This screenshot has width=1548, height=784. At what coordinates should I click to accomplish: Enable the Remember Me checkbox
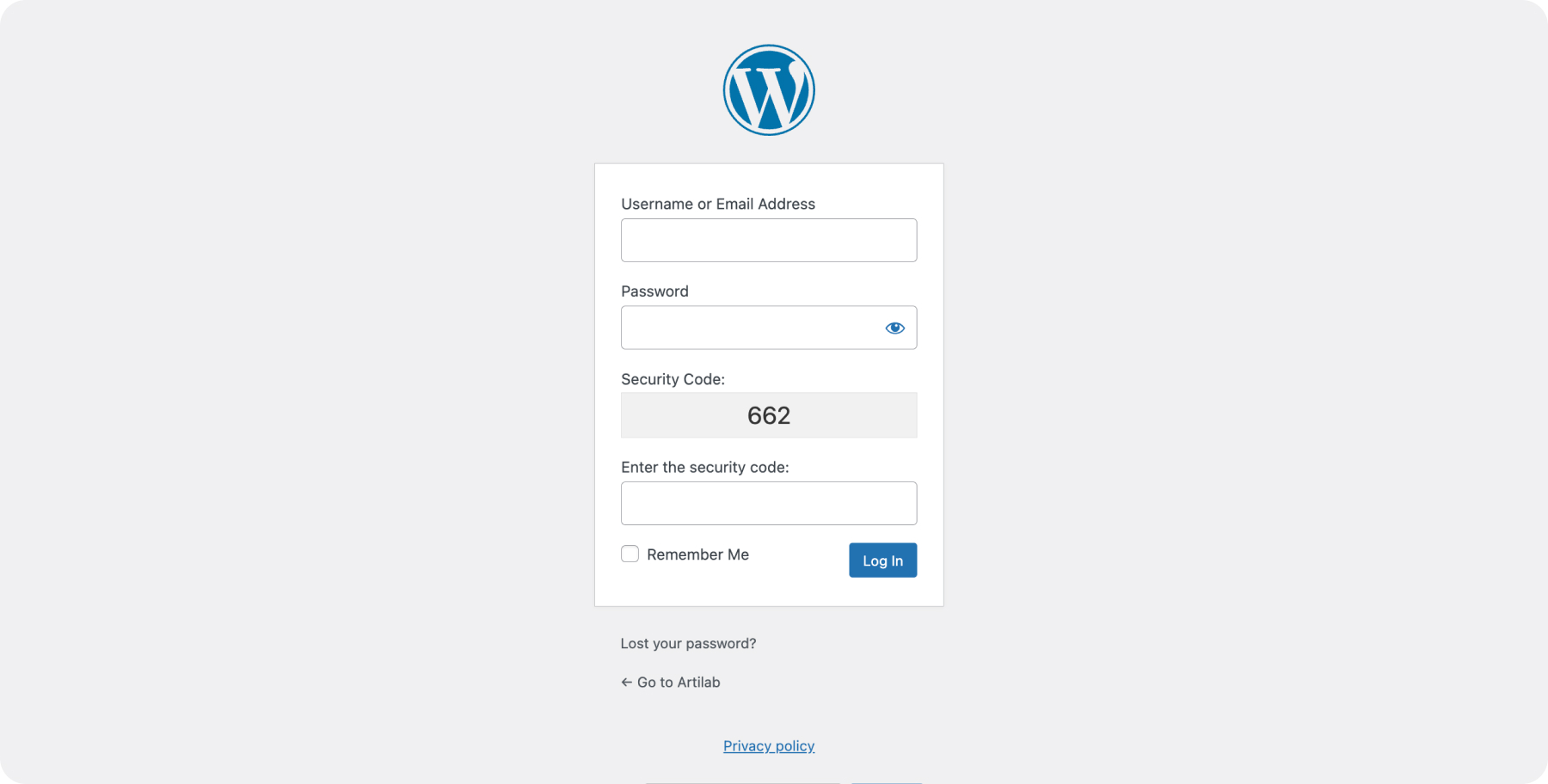pos(630,554)
